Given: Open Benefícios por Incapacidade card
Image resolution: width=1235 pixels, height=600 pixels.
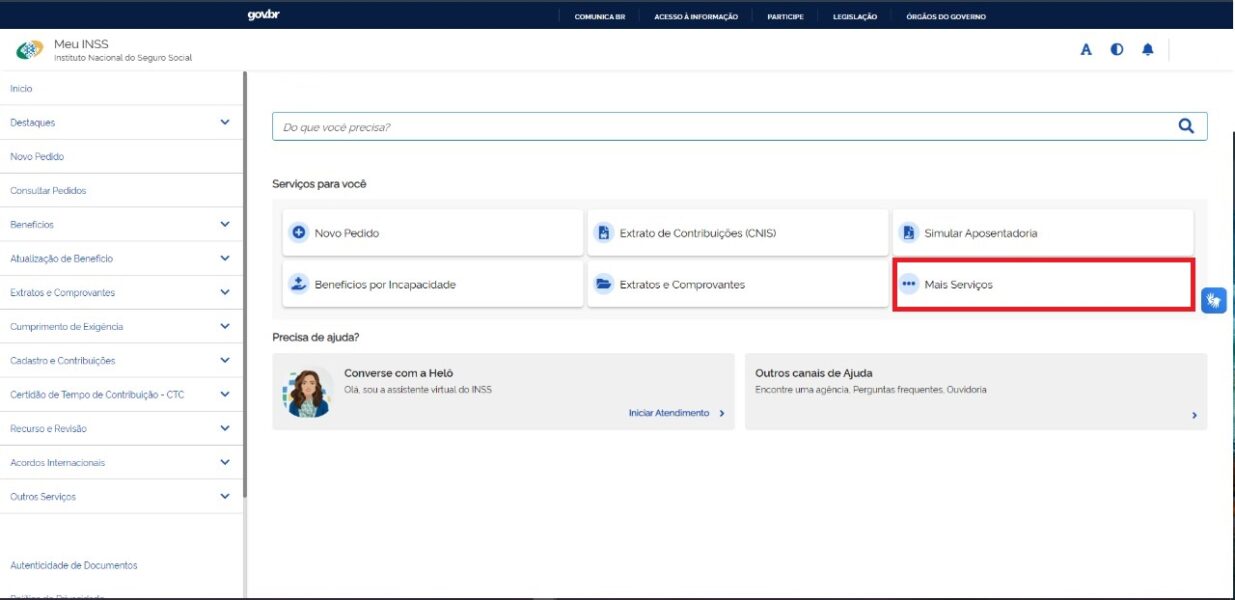Looking at the screenshot, I should 432,285.
